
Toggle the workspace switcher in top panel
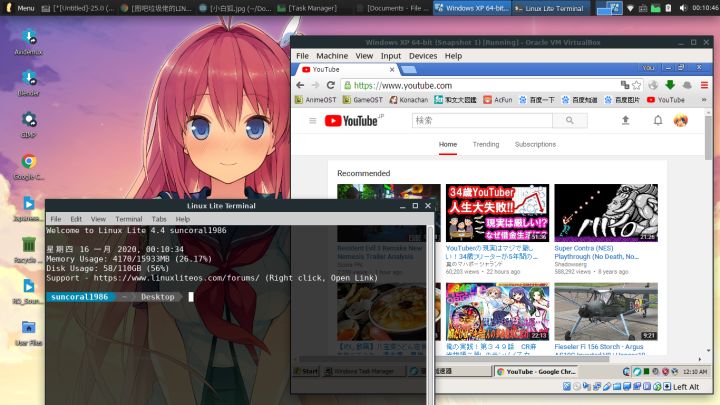[x=609, y=8]
